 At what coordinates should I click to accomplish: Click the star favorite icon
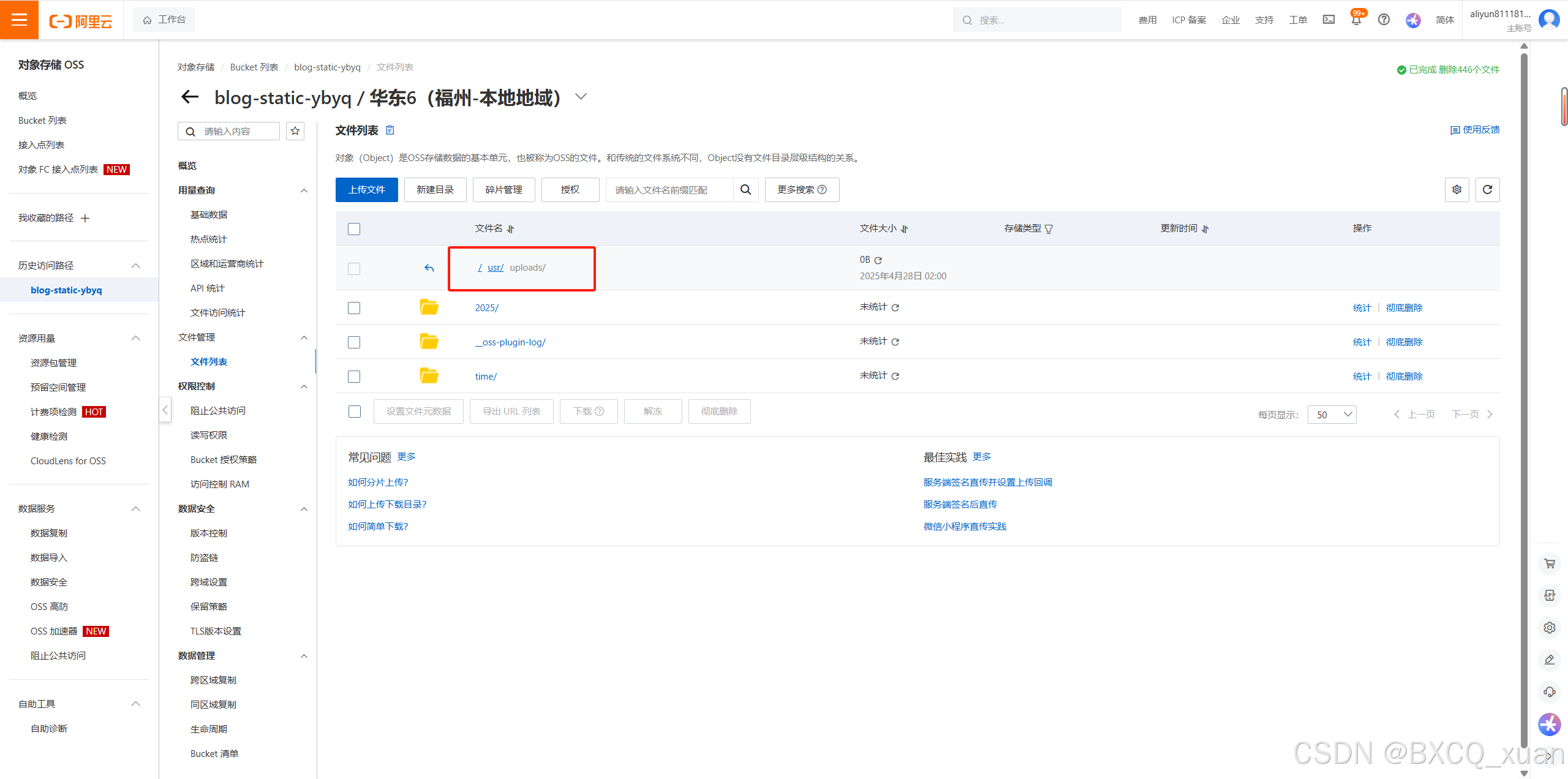[295, 131]
